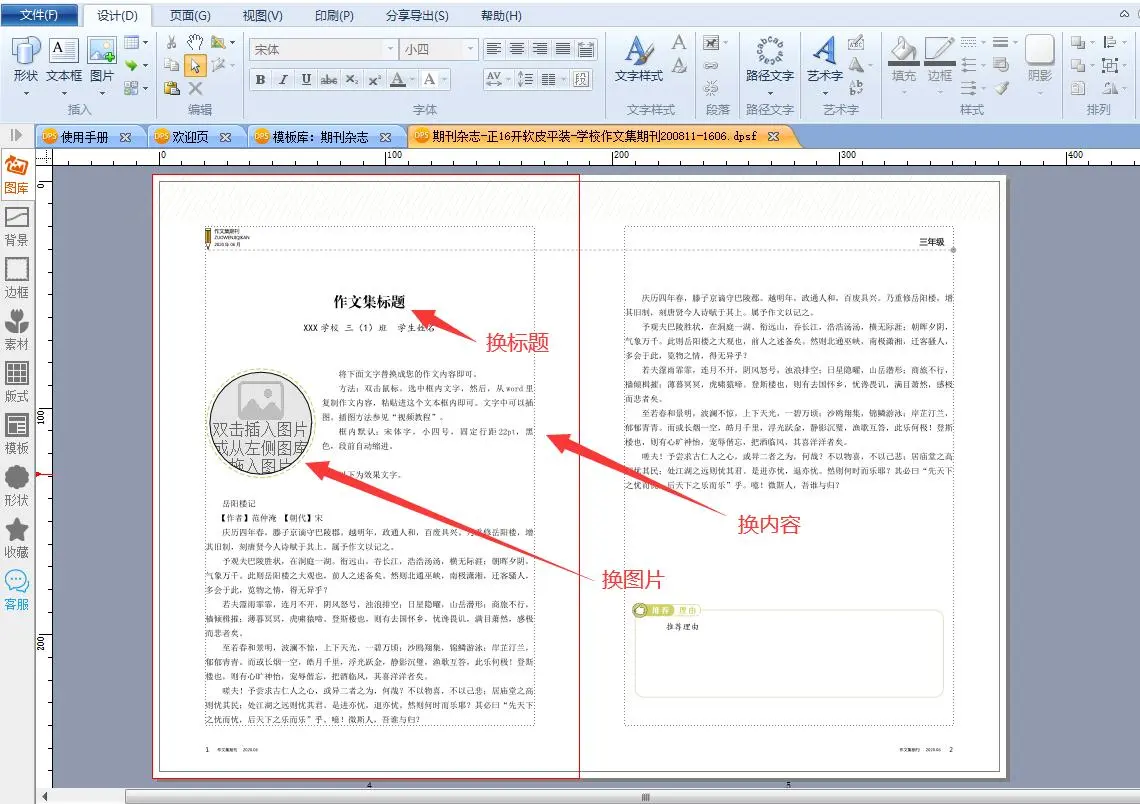Expand the 图片 insert dropdown arrow
The height and width of the screenshot is (804, 1140).
click(102, 93)
